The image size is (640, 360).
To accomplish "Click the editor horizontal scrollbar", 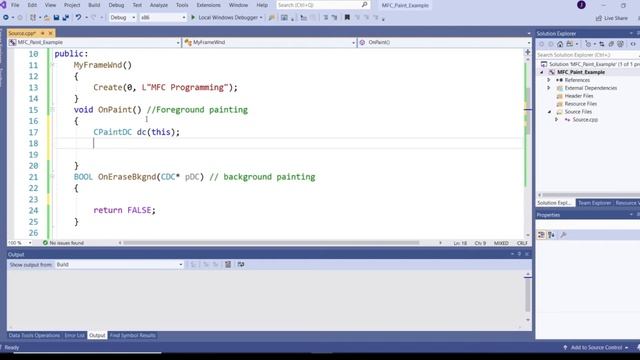I will tap(271, 243).
